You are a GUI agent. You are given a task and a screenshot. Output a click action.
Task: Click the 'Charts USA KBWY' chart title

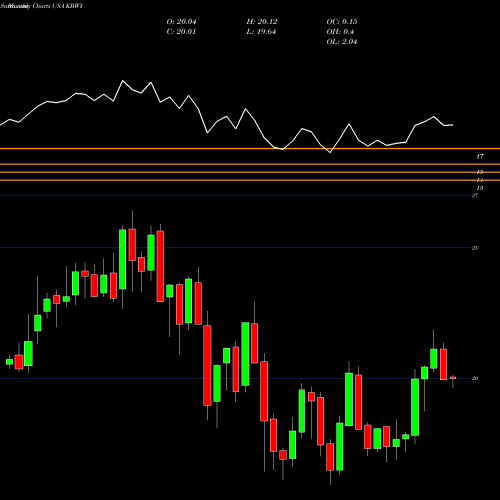point(58,6)
